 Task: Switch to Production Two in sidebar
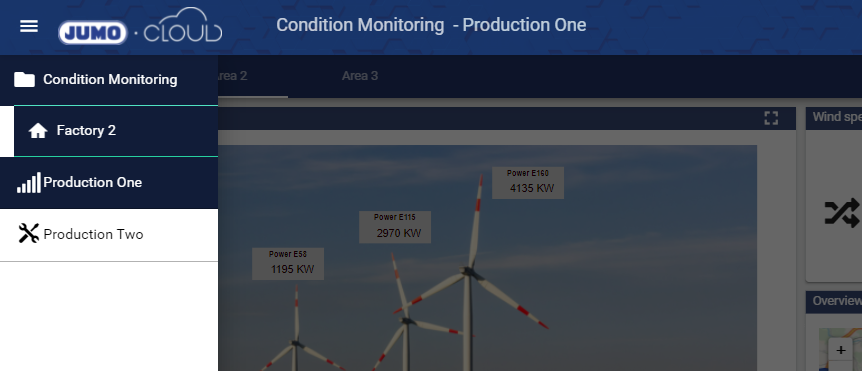pos(109,234)
